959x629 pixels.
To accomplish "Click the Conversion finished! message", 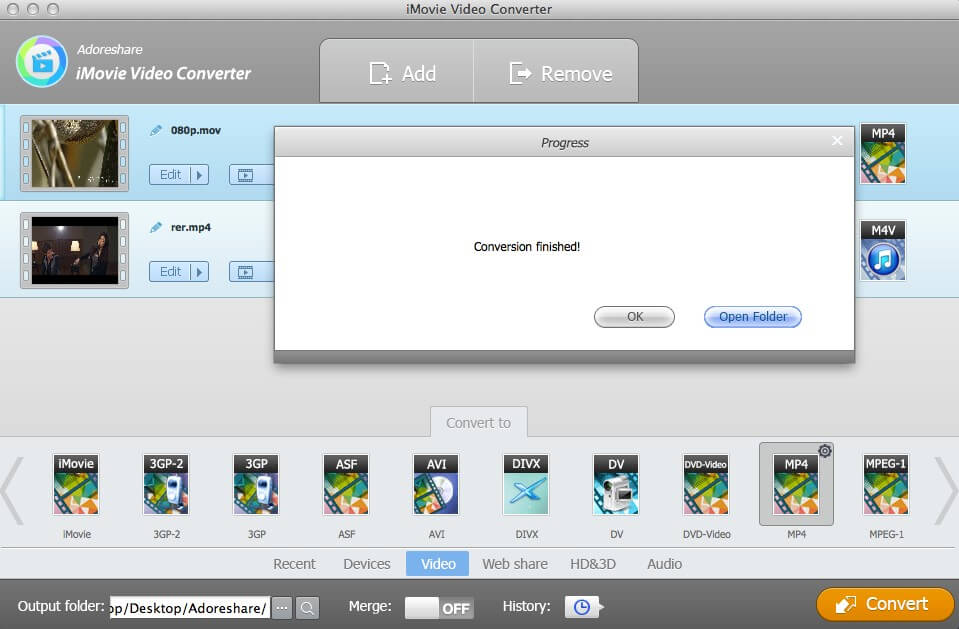I will tap(527, 247).
